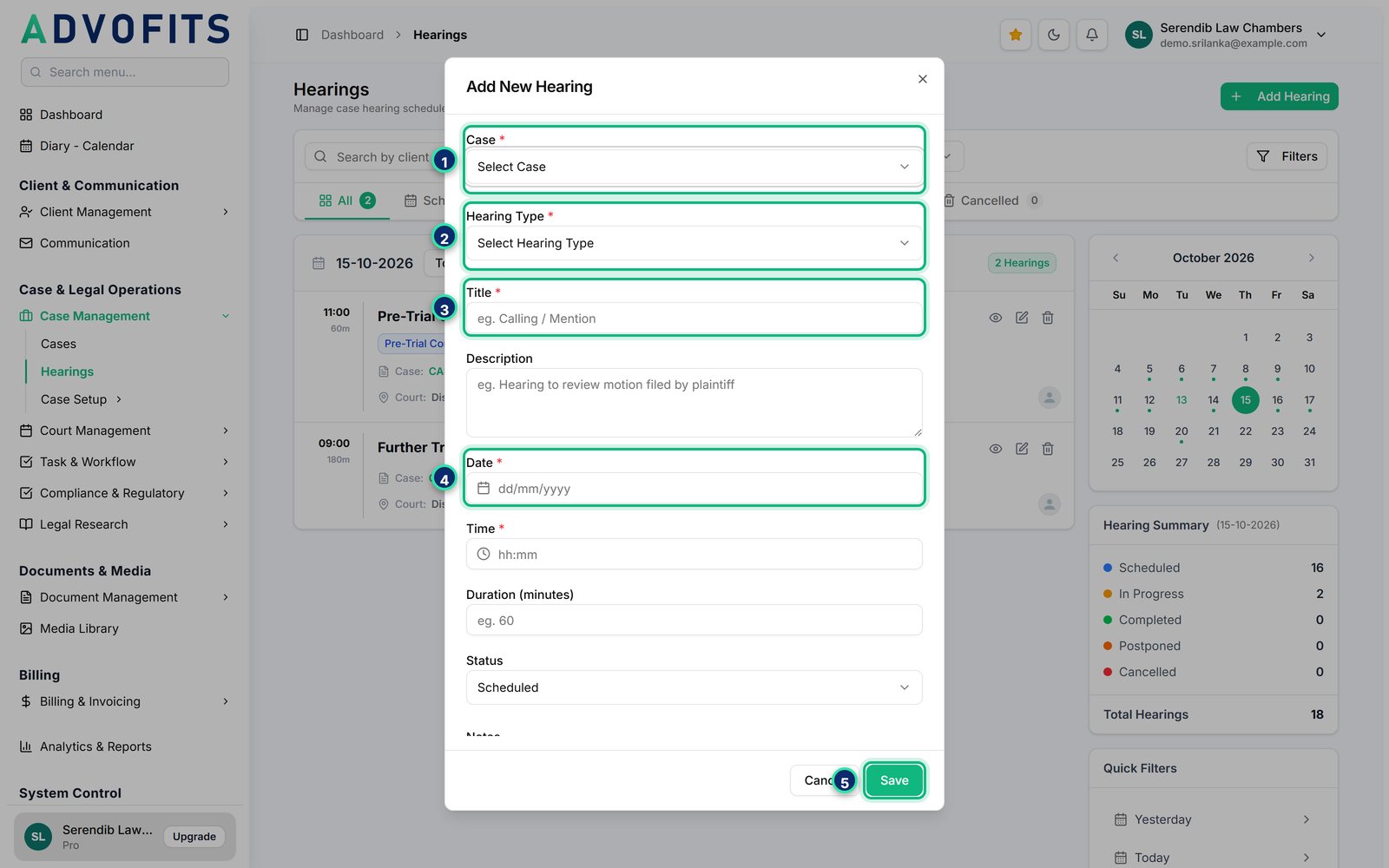Collapse Case Management section

click(x=125, y=316)
